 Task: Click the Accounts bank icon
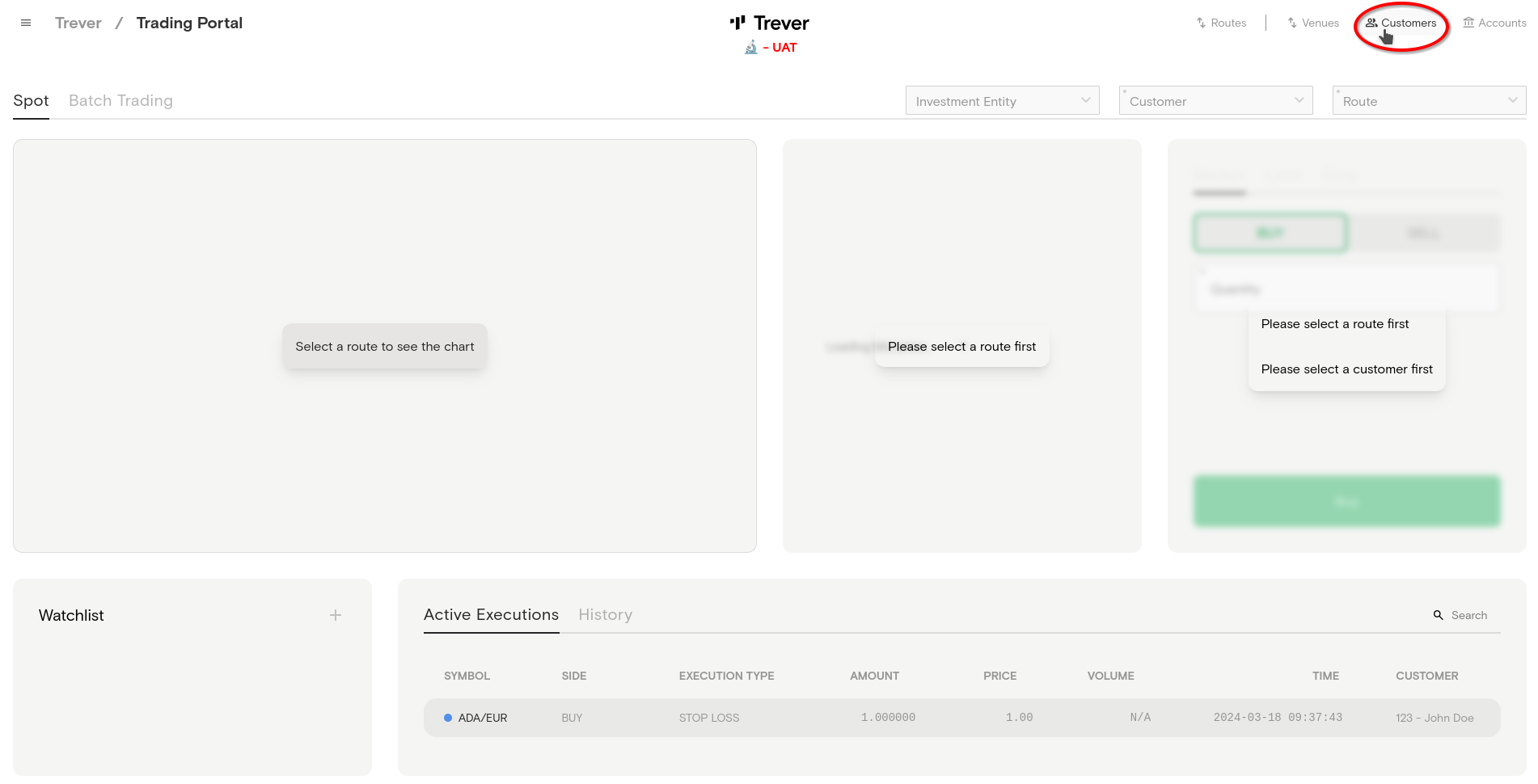pyautogui.click(x=1468, y=23)
